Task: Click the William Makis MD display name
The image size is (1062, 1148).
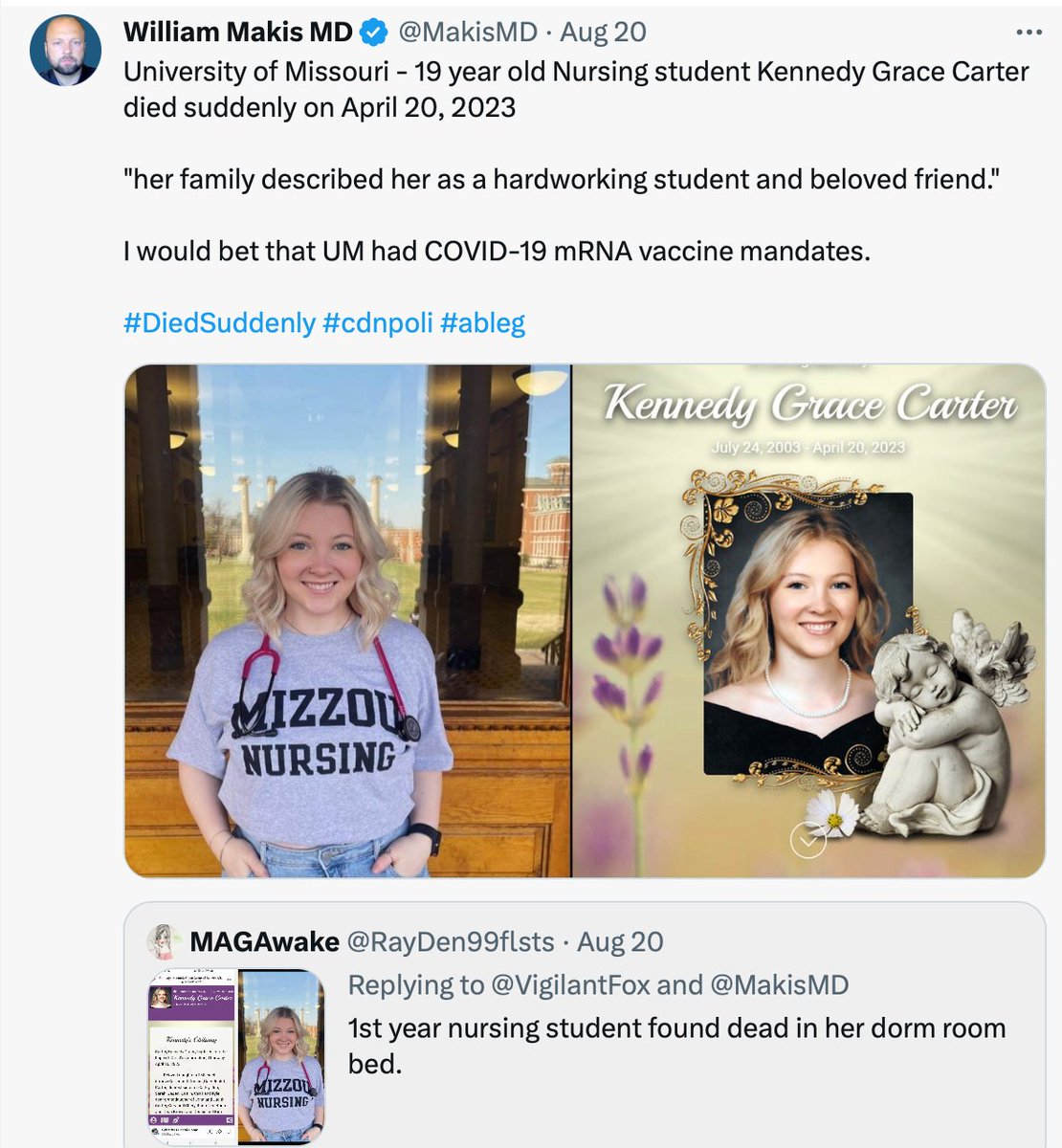Action: point(238,33)
